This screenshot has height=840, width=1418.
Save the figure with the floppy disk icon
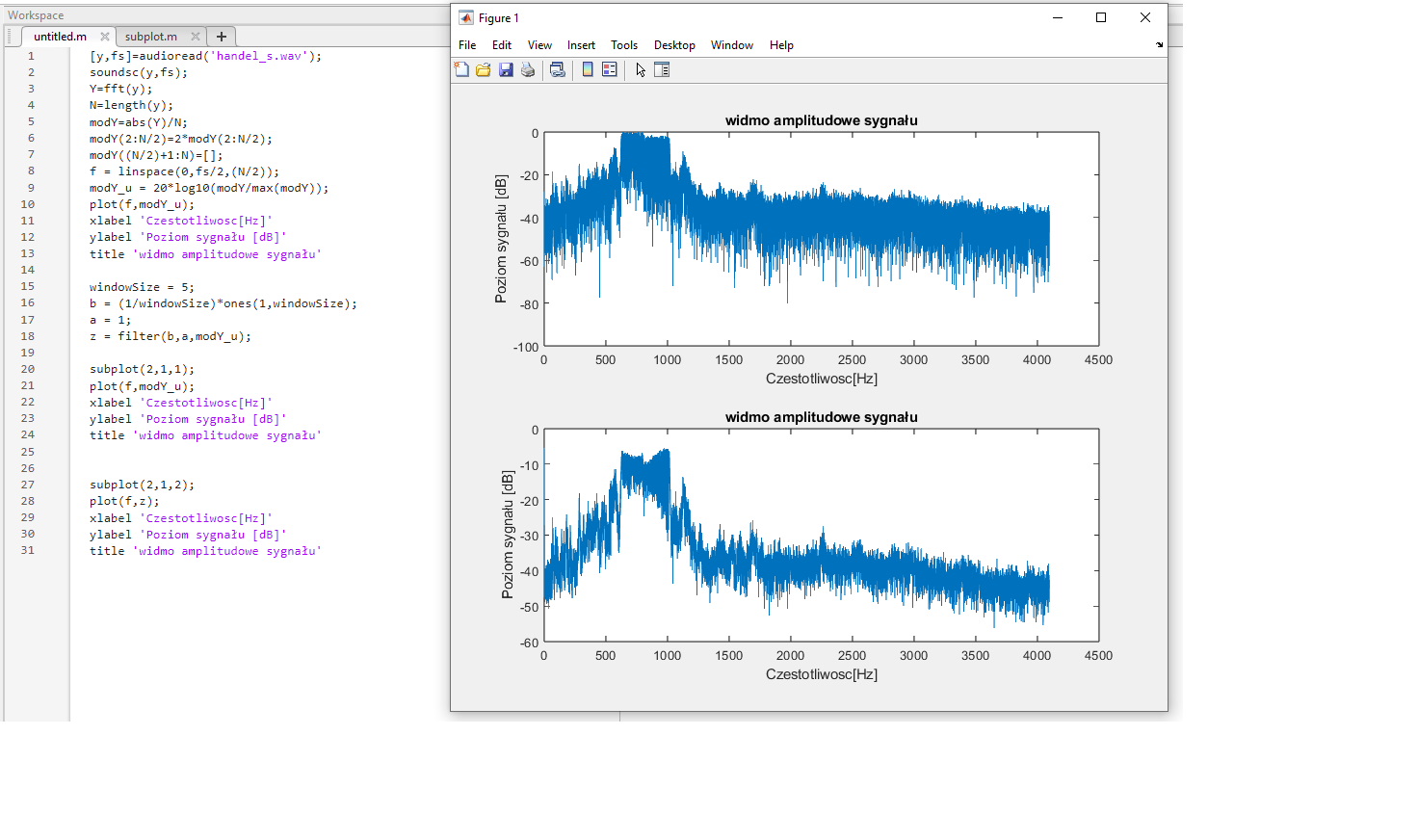[506, 69]
